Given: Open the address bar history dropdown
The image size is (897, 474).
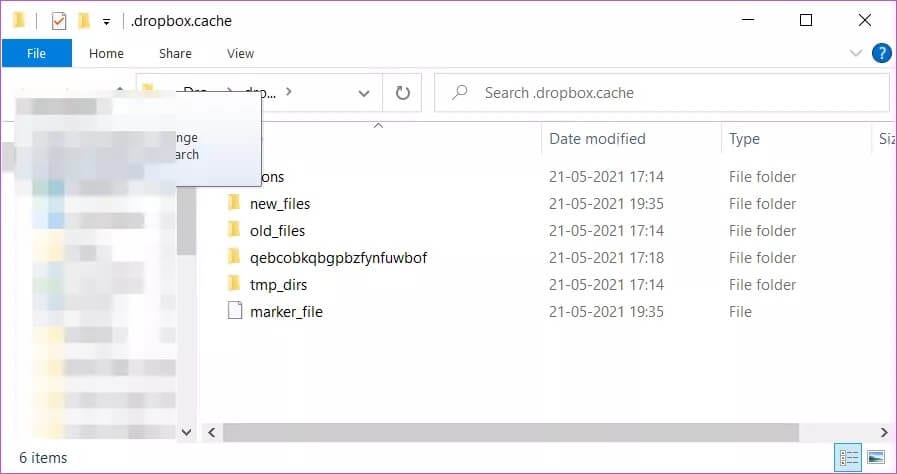Looking at the screenshot, I should pyautogui.click(x=364, y=93).
